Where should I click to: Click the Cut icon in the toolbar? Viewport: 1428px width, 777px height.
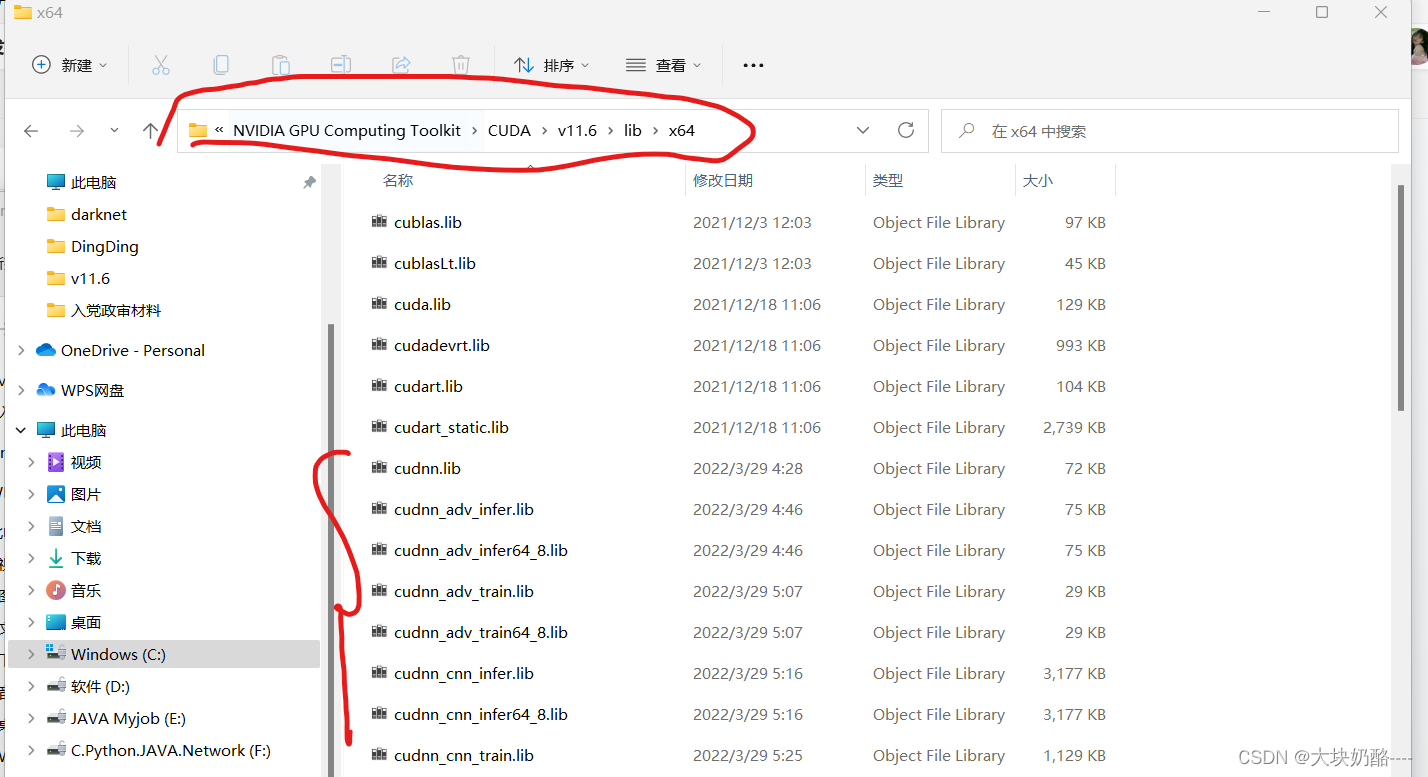(x=160, y=64)
